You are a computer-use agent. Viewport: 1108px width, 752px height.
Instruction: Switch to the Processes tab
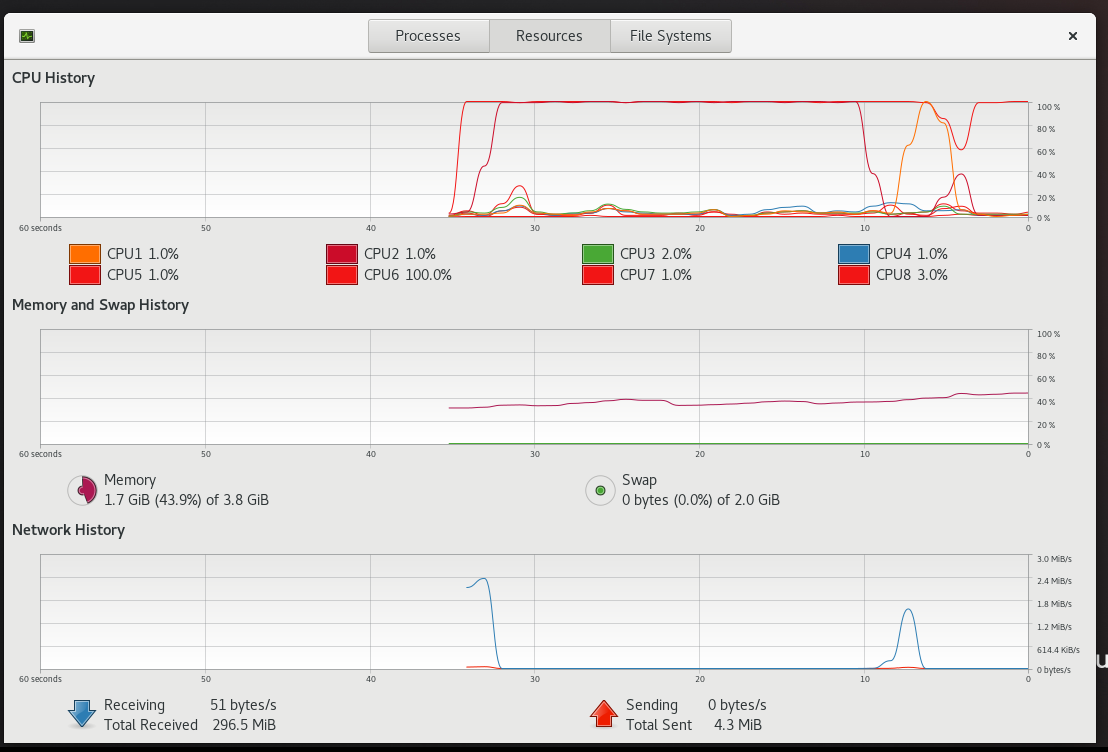[428, 36]
